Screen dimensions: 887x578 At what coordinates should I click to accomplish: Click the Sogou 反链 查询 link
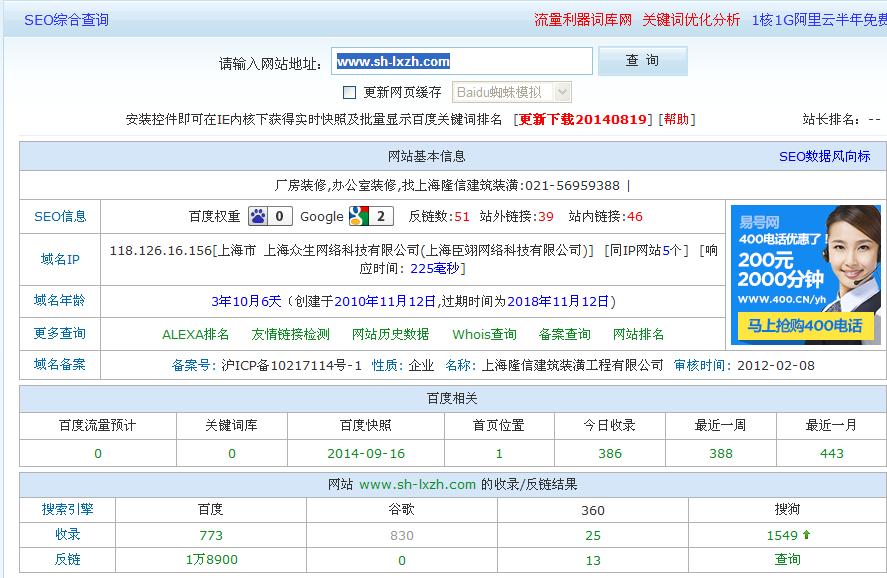click(x=787, y=559)
